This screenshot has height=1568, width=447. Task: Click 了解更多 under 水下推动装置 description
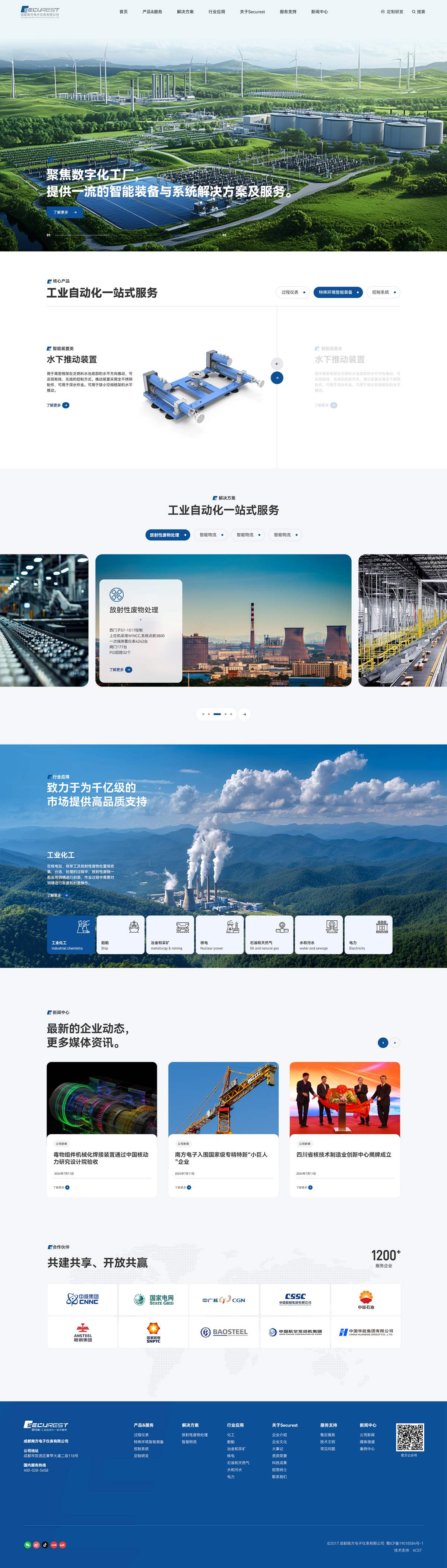(x=58, y=405)
